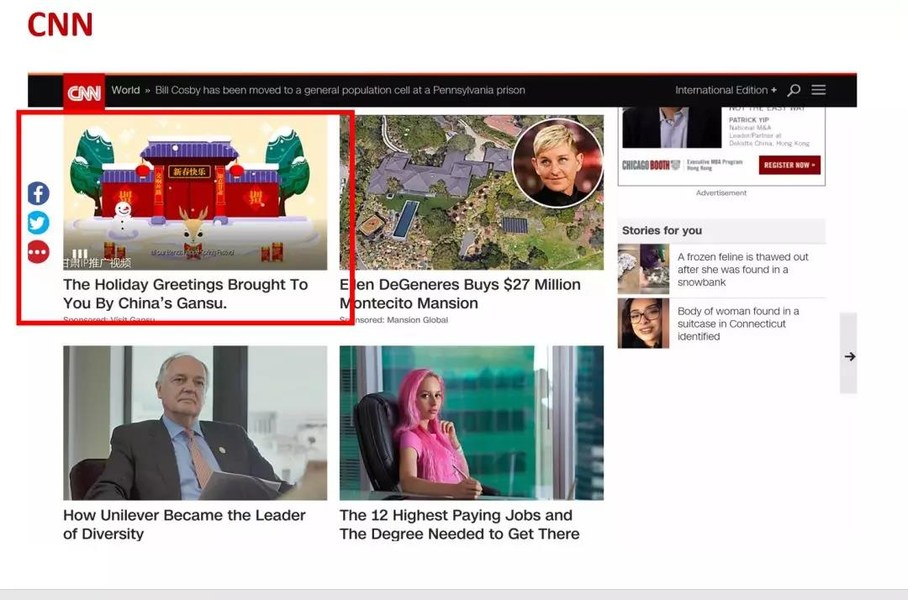Open more sharing options with the red dots icon
The width and height of the screenshot is (908, 600).
click(x=38, y=252)
